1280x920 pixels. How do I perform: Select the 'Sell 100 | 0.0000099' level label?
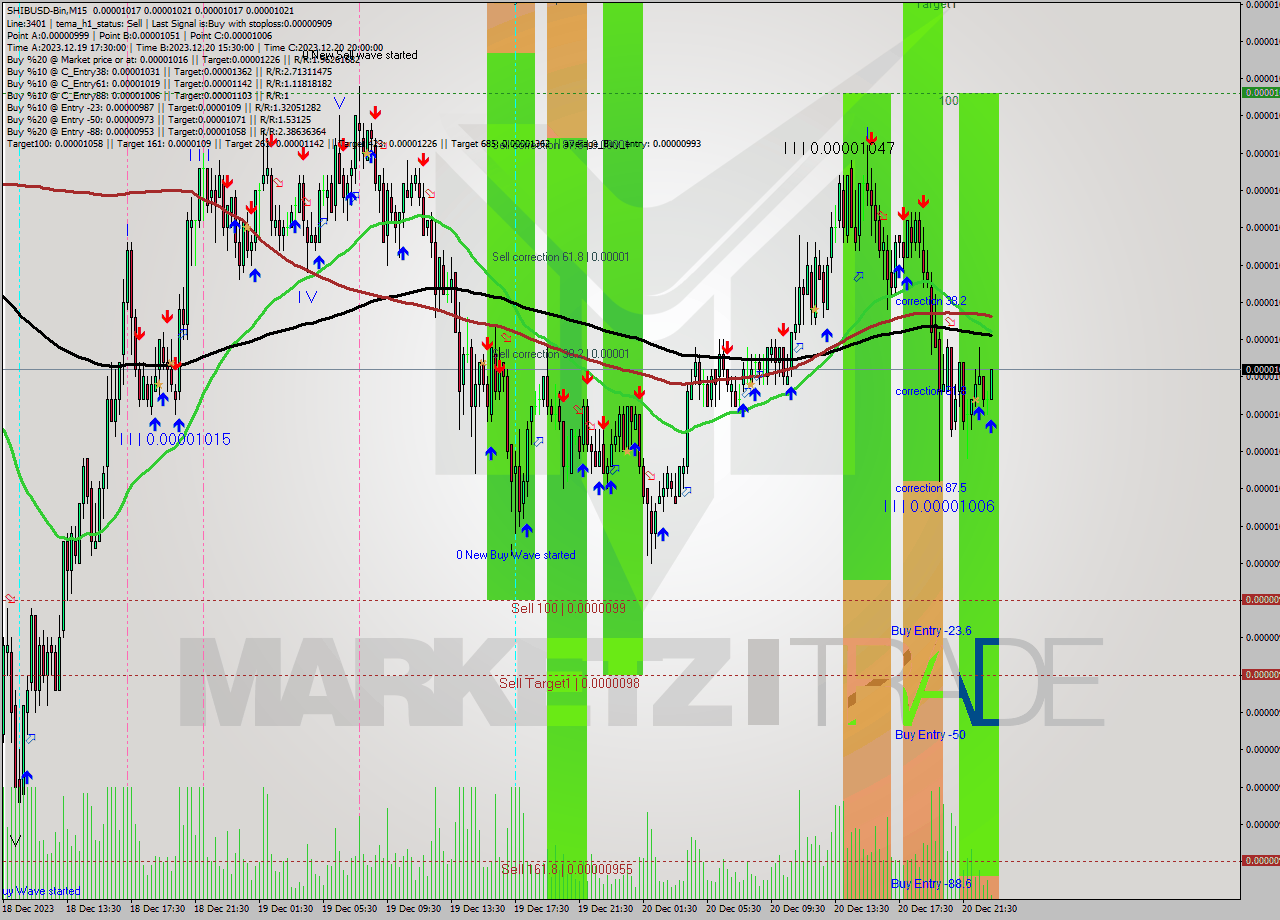[568, 608]
